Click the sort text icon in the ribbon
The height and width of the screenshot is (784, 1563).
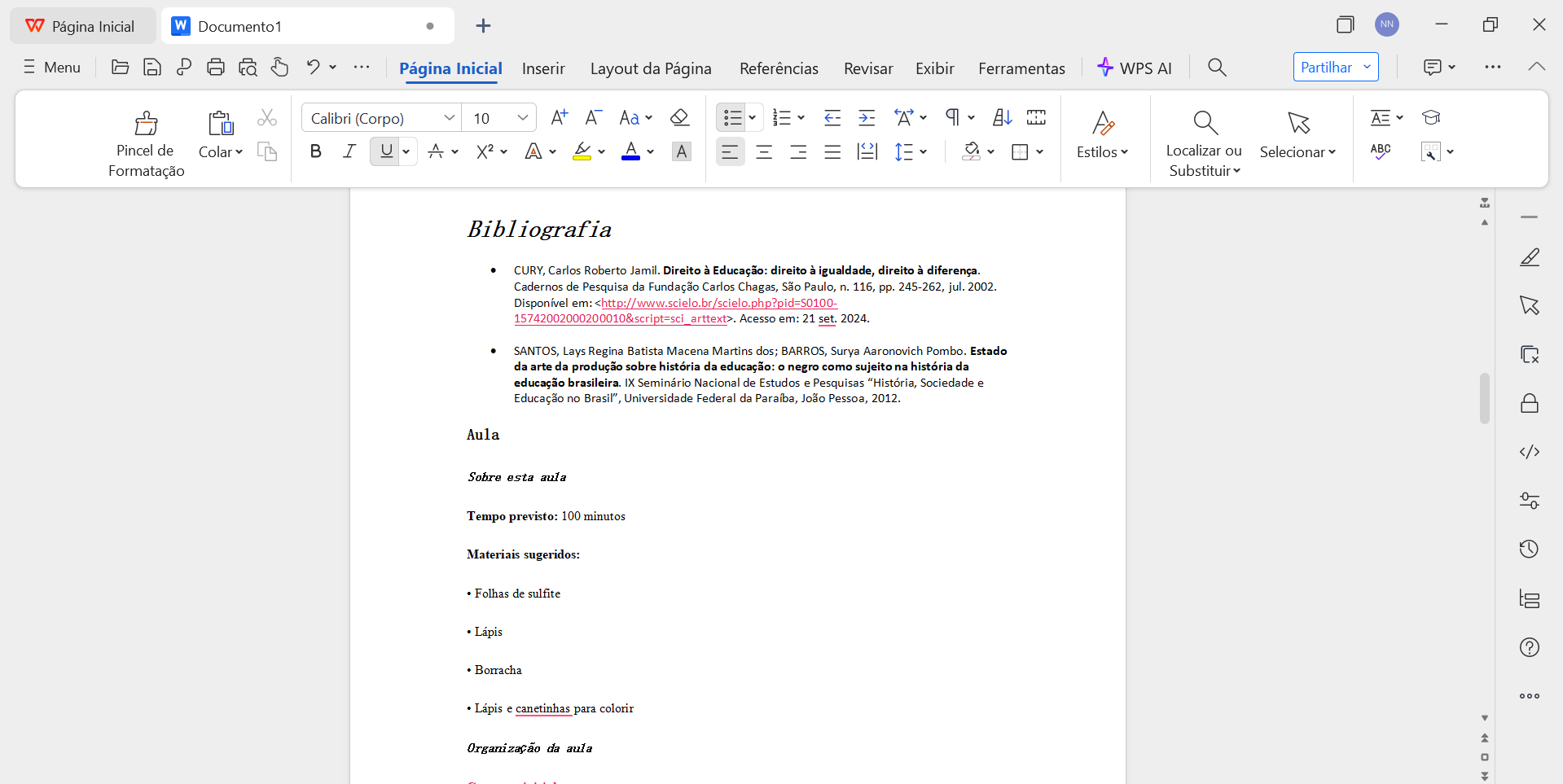(1001, 117)
